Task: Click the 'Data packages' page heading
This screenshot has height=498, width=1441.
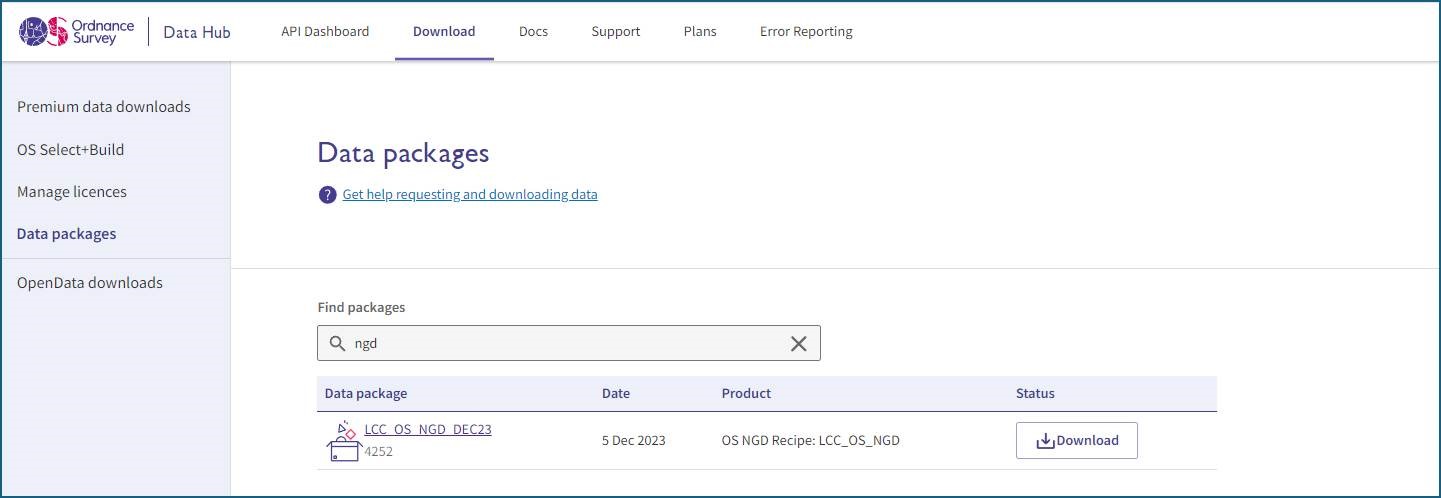Action: click(403, 153)
